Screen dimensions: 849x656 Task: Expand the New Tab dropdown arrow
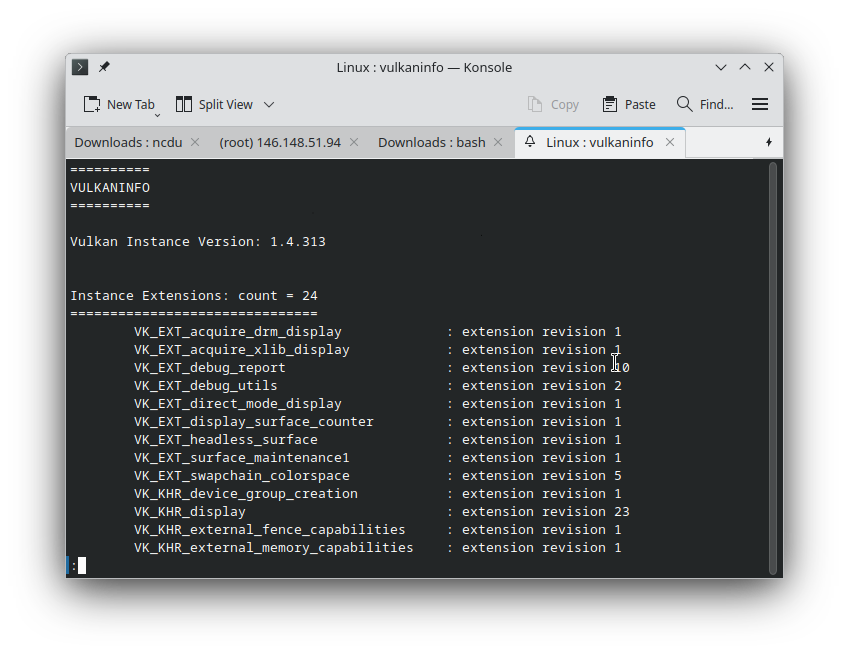point(158,115)
